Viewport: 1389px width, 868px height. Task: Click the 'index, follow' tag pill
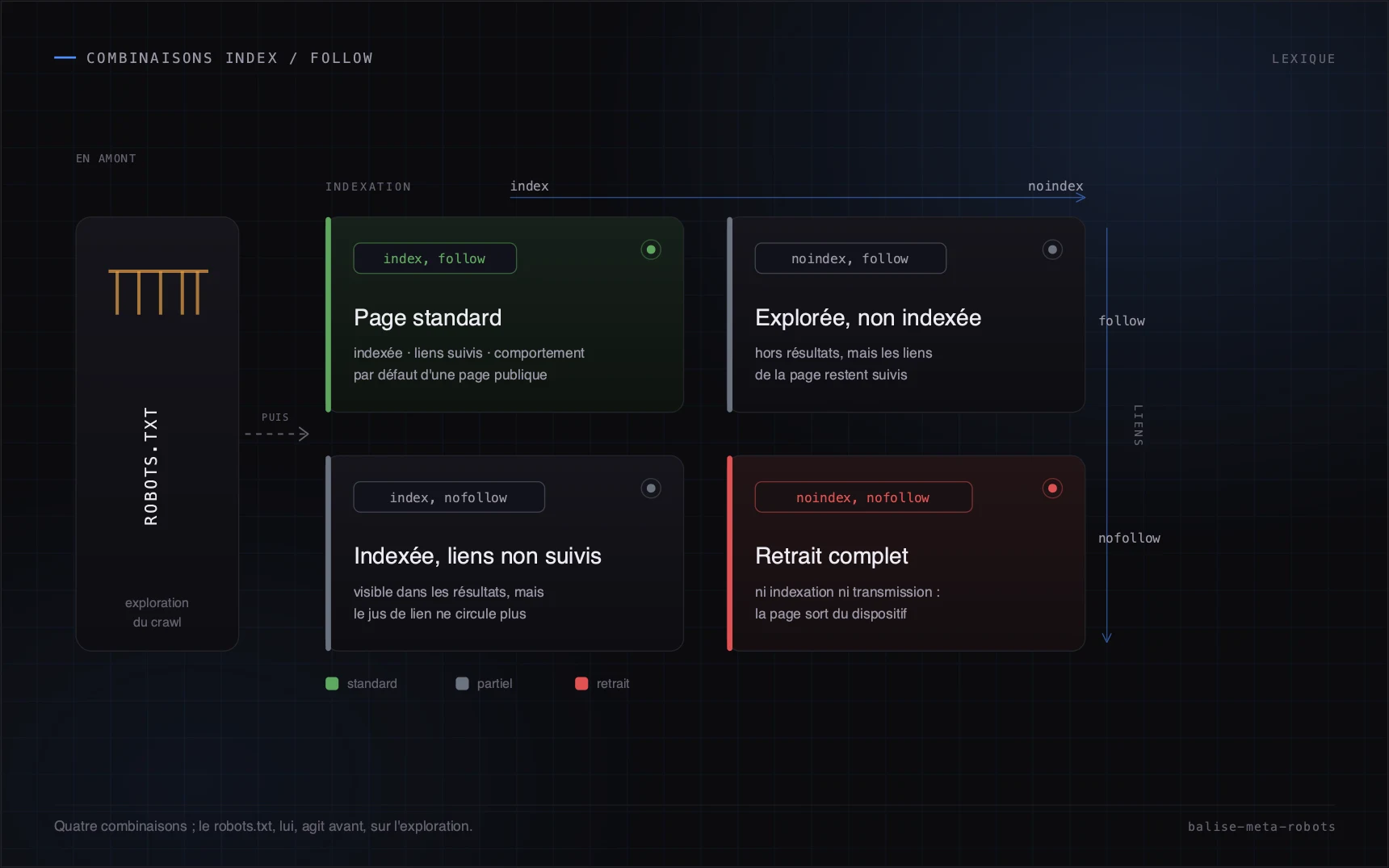[x=435, y=258]
